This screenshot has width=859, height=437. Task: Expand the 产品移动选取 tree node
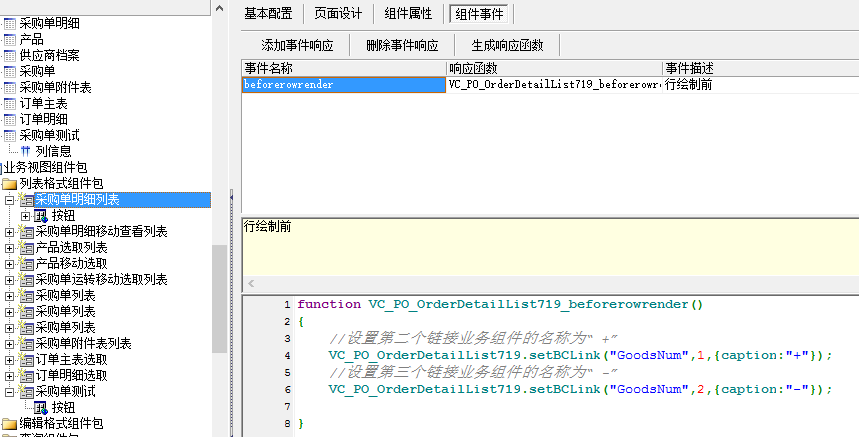[9, 263]
